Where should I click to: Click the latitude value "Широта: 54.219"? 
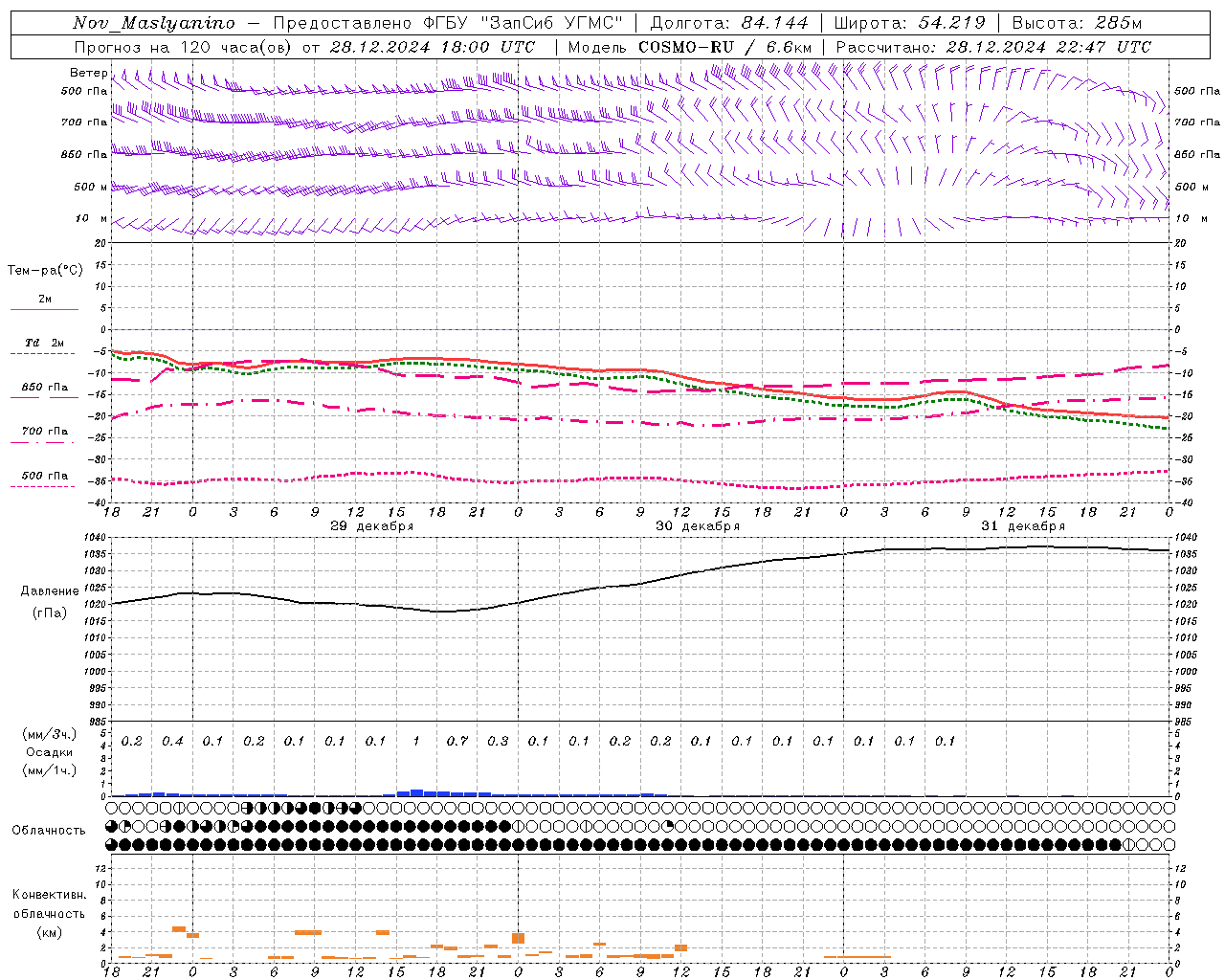tap(909, 23)
